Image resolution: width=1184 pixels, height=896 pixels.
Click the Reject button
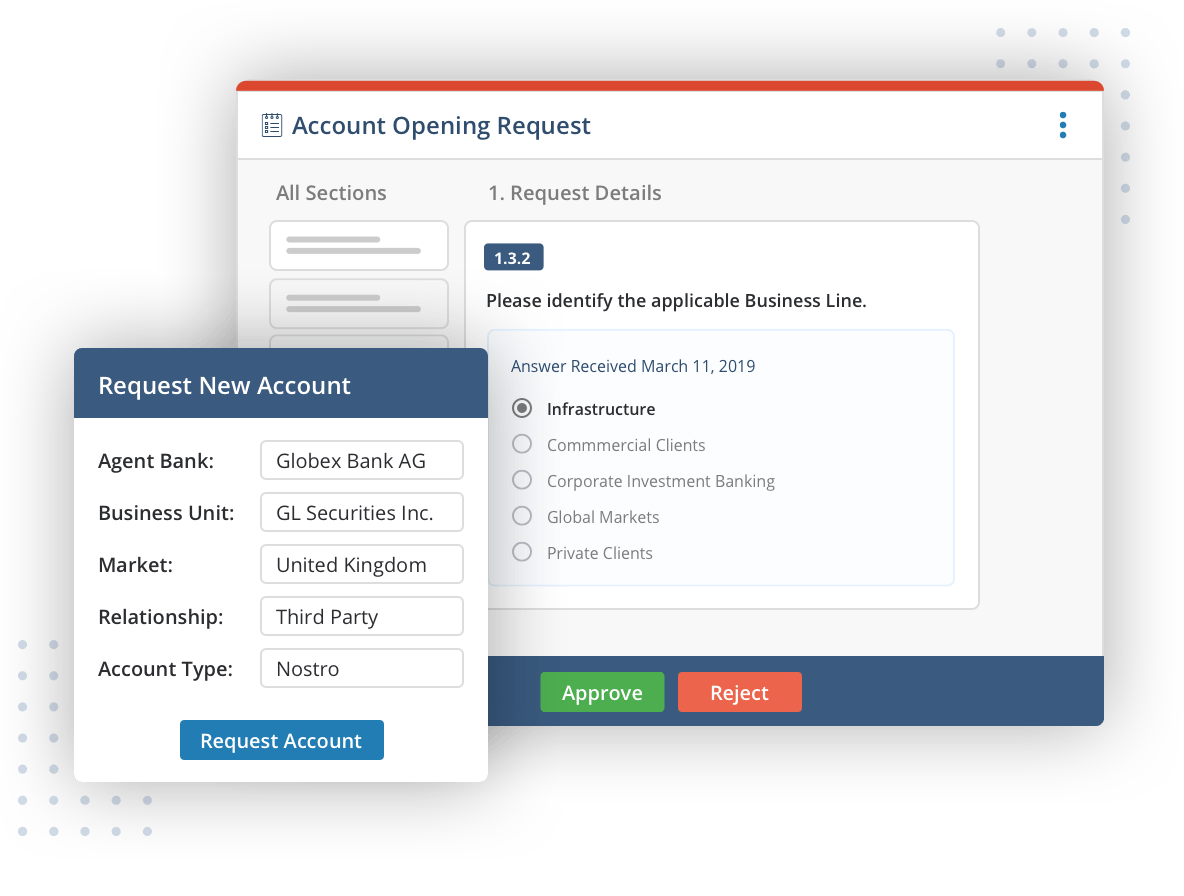(740, 692)
